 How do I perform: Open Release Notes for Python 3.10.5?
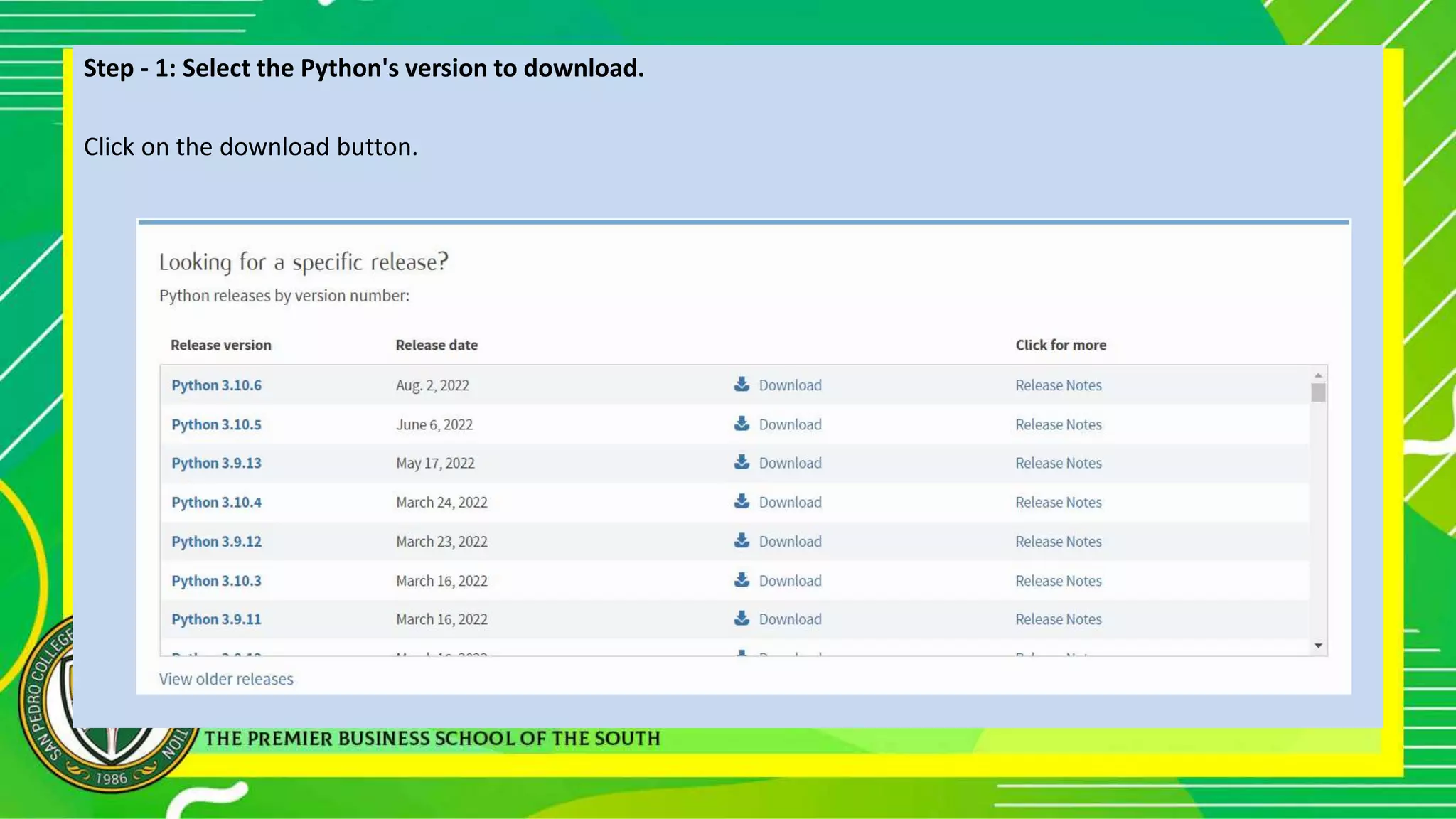(1058, 424)
